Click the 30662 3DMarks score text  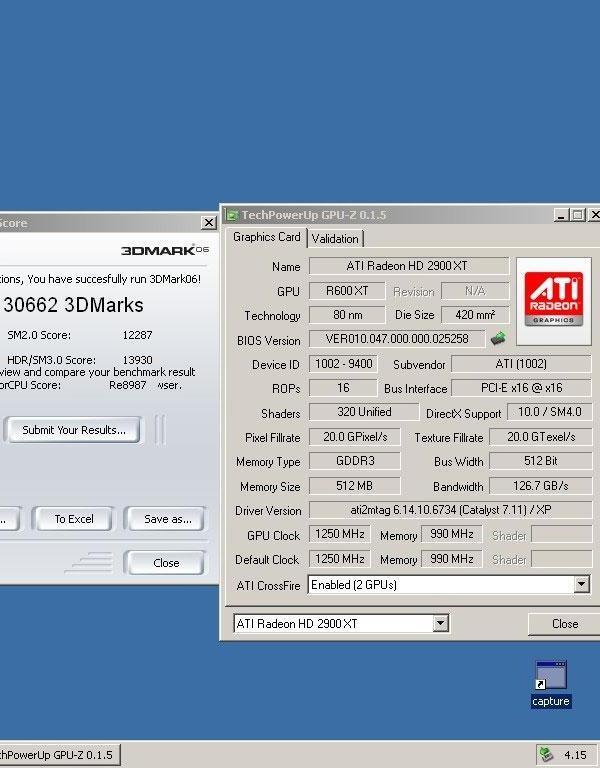click(x=73, y=305)
